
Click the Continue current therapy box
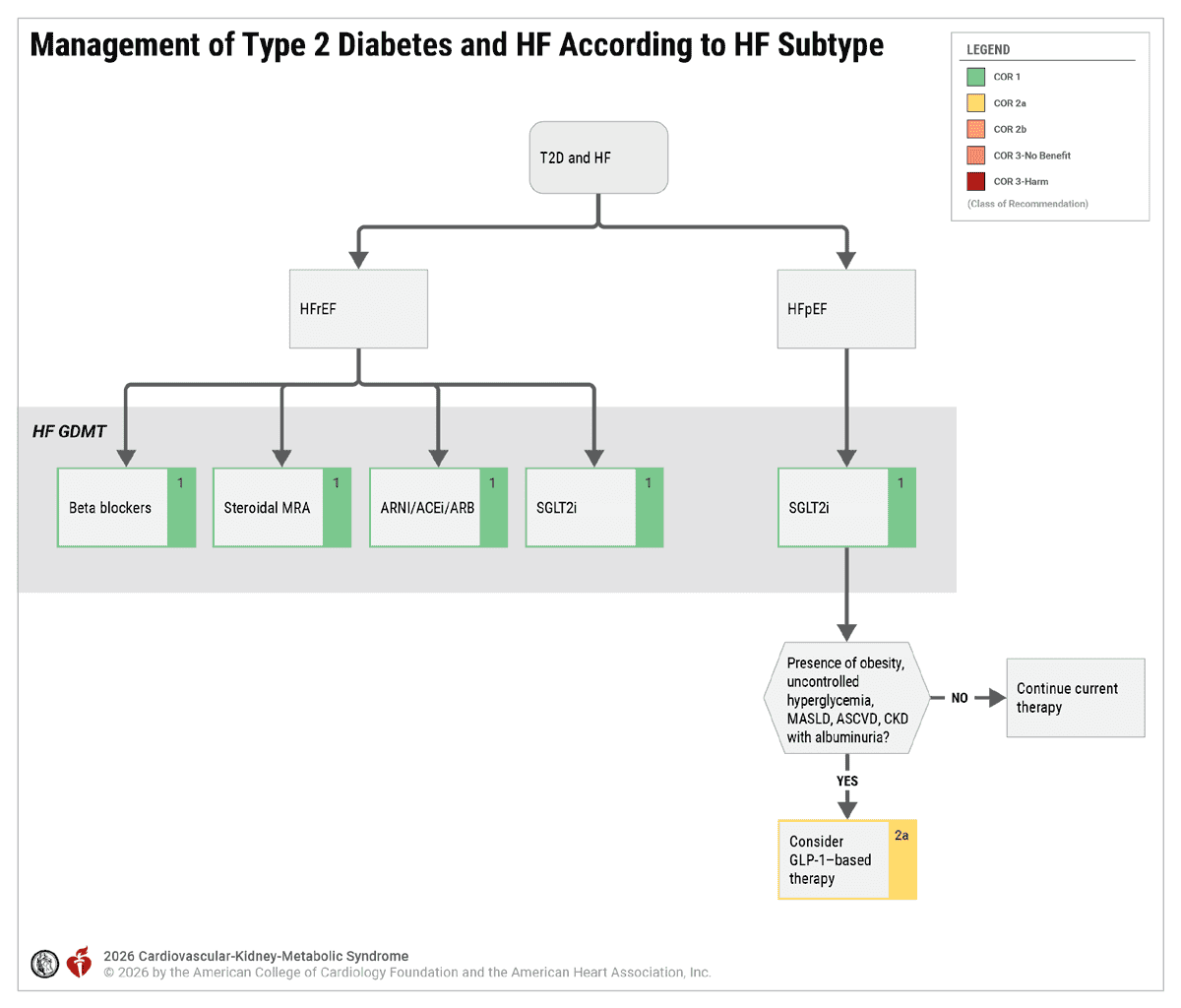(x=1076, y=698)
